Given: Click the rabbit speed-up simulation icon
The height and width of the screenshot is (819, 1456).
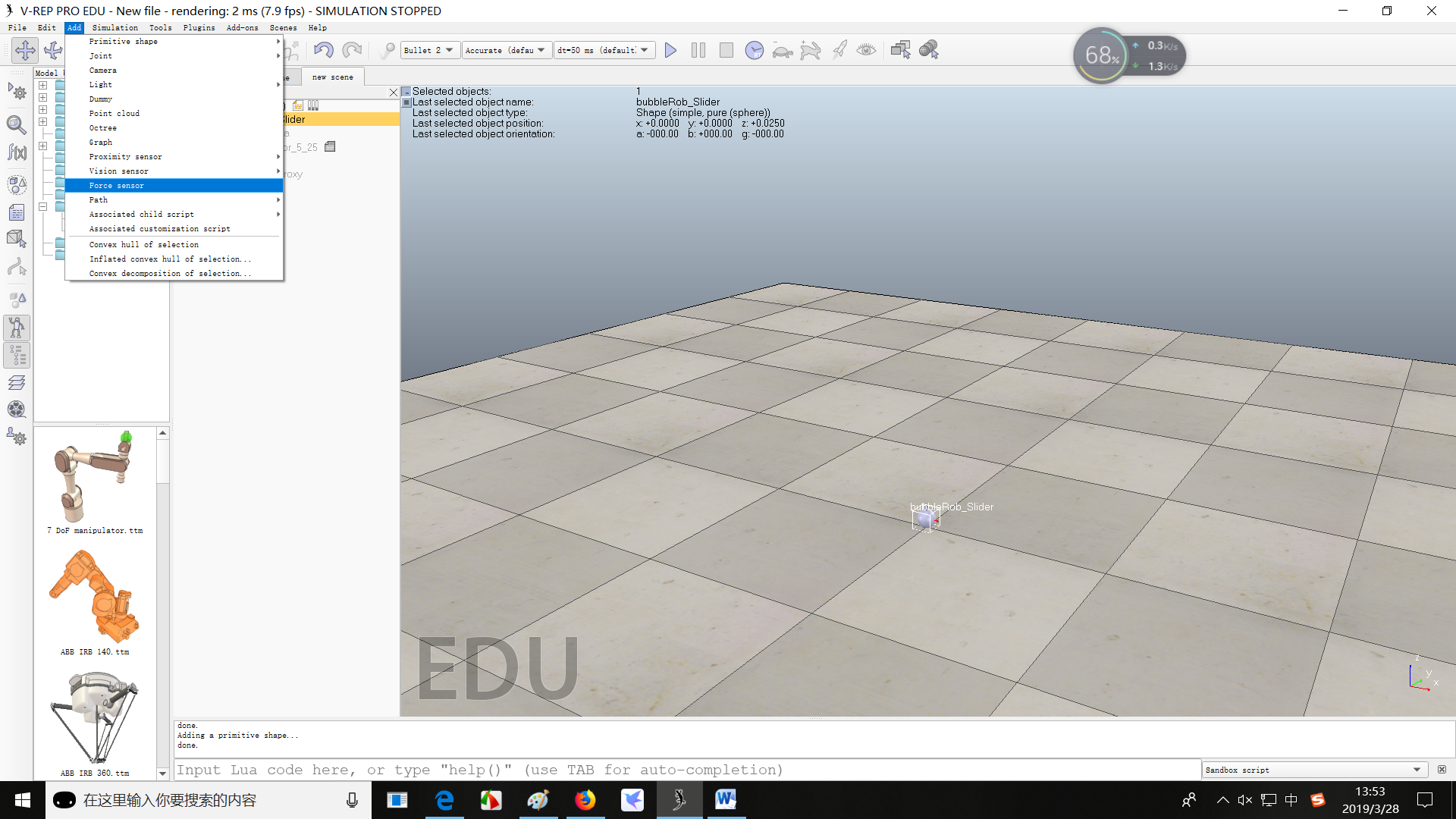Looking at the screenshot, I should tap(810, 51).
